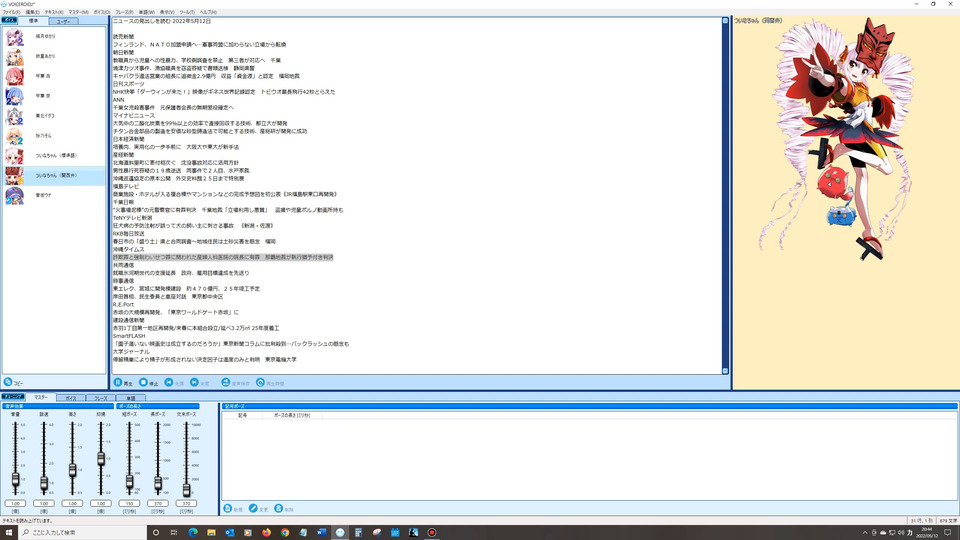Viewport: 960px width, 540px height.
Task: Click the 文末ポーズ value input field
Action: [x=187, y=503]
